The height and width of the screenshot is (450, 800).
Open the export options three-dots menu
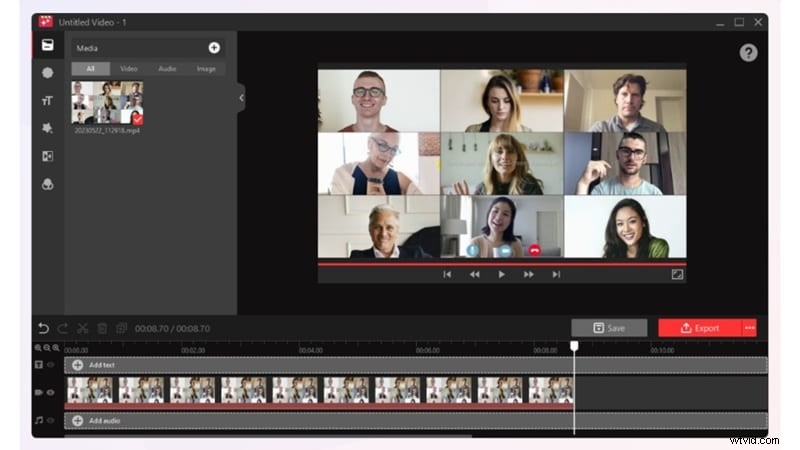(749, 328)
